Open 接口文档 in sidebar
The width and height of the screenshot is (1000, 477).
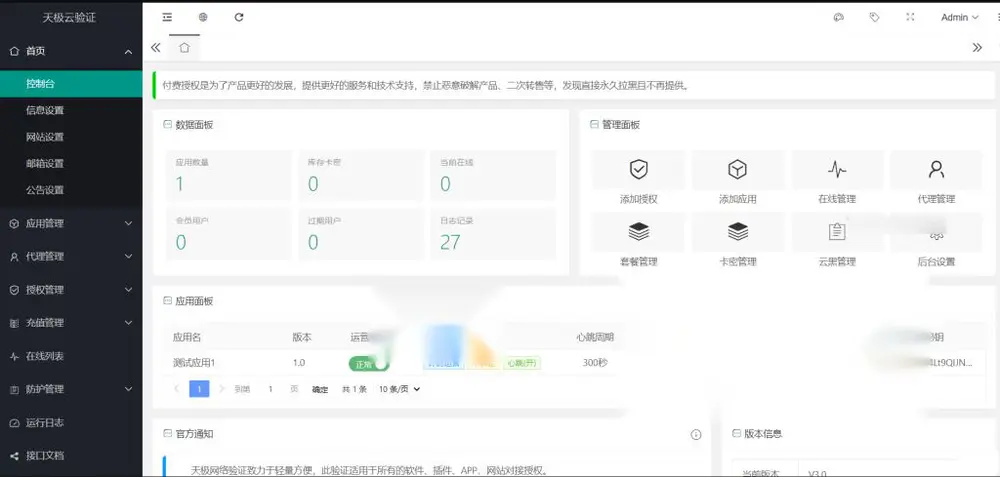(x=71, y=455)
